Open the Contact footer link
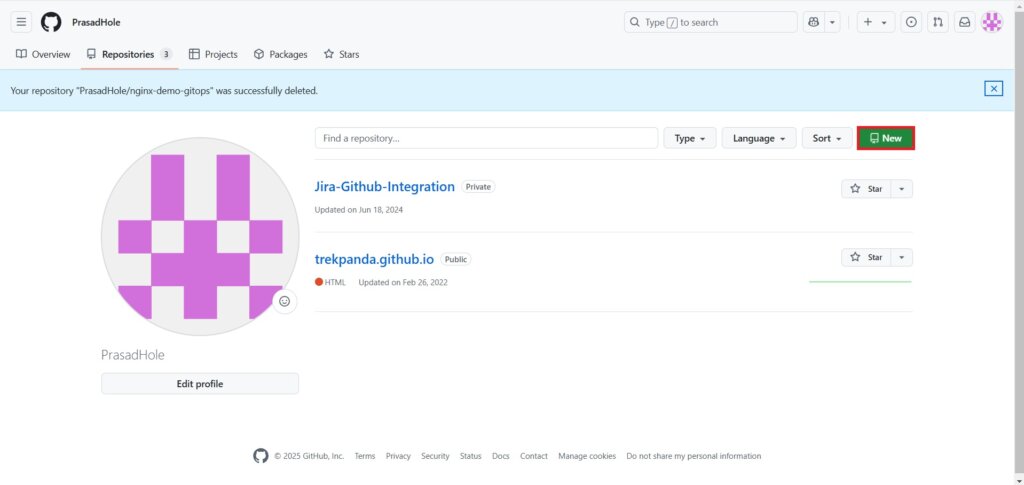 point(534,456)
